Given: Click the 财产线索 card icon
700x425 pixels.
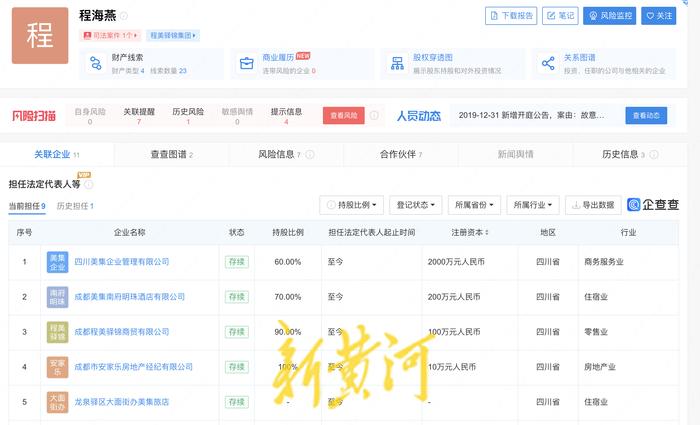Looking at the screenshot, I should pos(96,63).
